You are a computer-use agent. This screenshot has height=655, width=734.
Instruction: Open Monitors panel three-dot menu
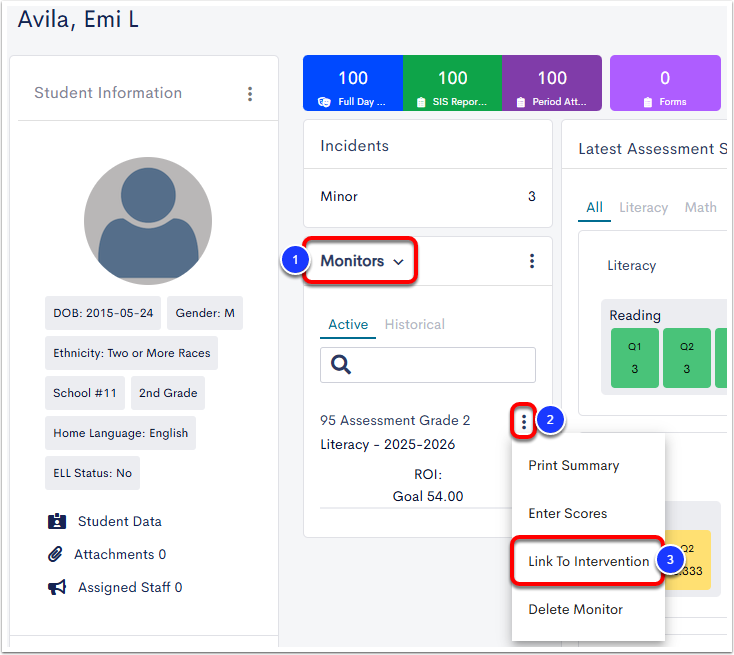coord(532,261)
